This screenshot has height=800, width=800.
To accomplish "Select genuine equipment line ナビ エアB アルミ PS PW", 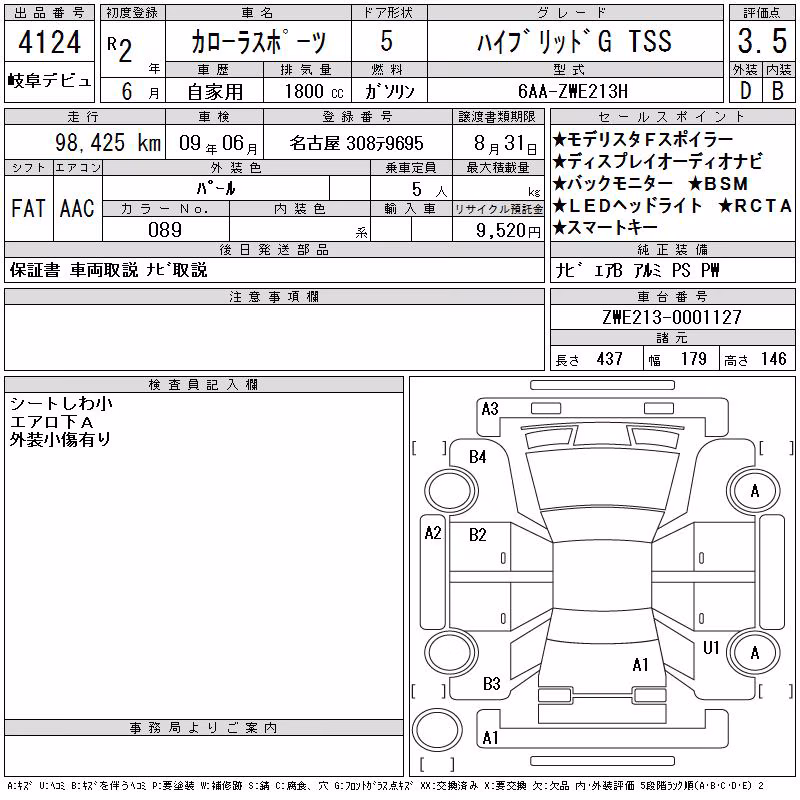I will pyautogui.click(x=637, y=270).
